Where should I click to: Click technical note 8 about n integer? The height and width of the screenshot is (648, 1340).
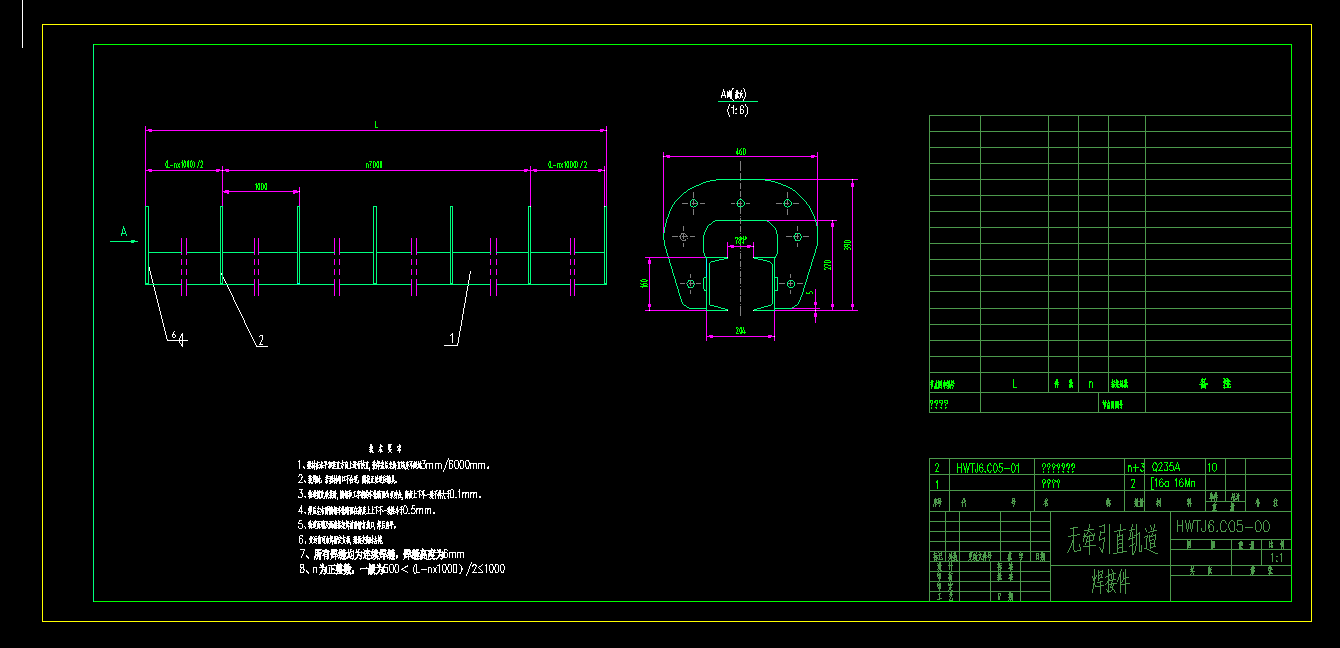coord(402,568)
